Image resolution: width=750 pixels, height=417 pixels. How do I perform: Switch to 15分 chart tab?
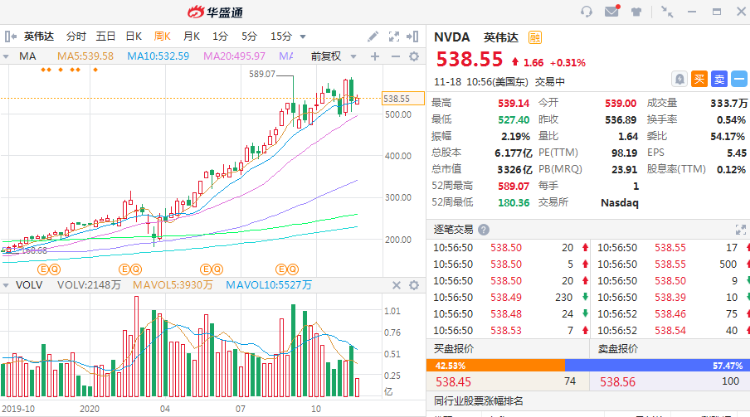click(x=281, y=36)
